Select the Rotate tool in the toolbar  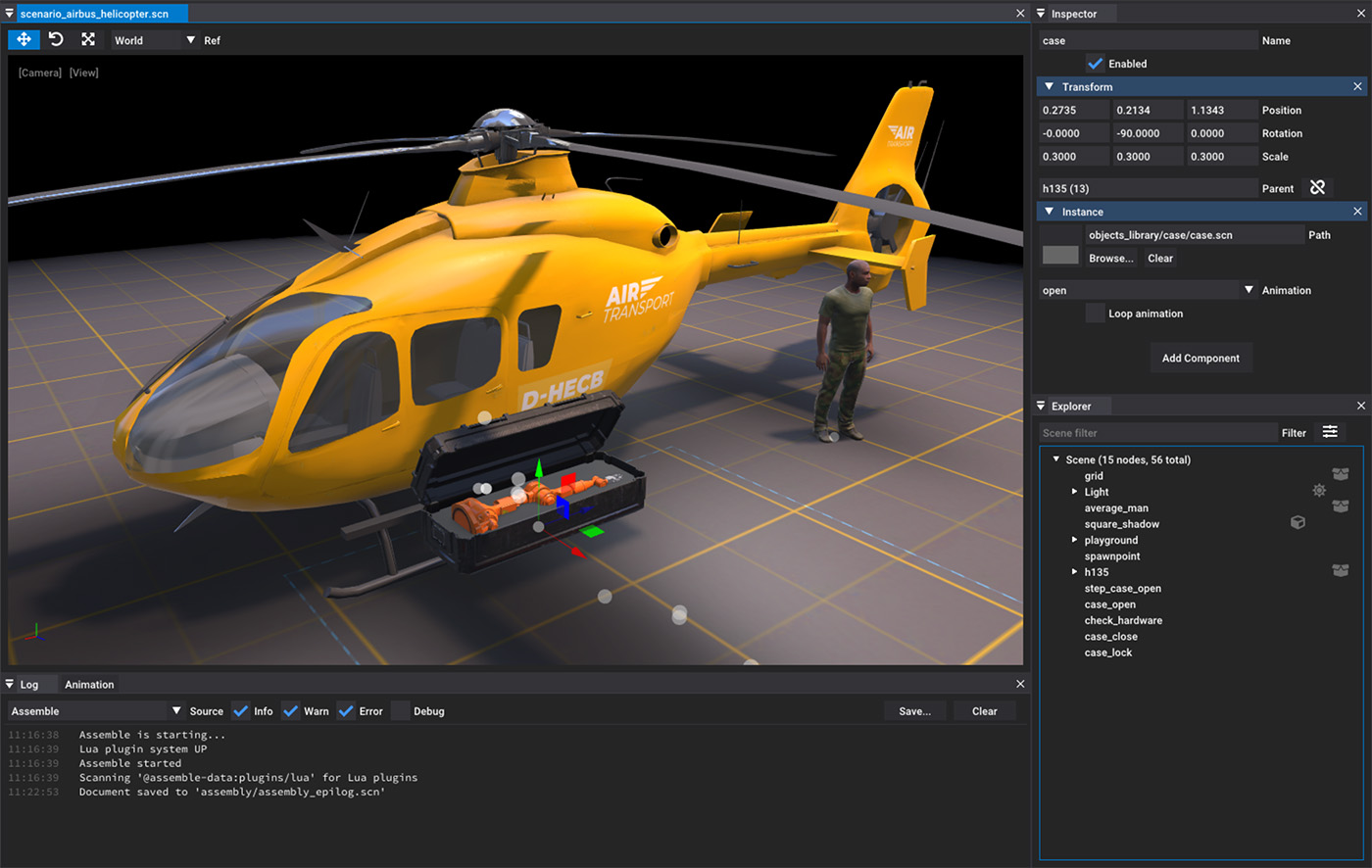click(56, 39)
